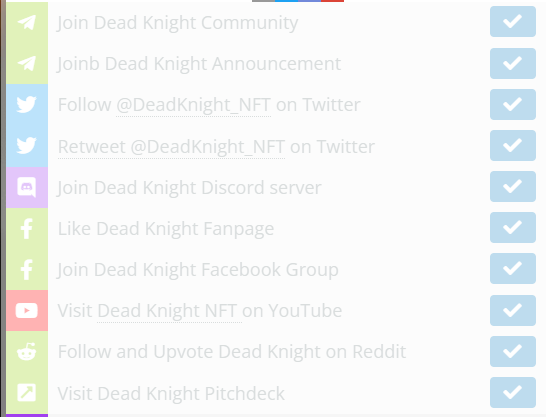
Task: Toggle checkmark for Follow @DeadKnight_NFT on Twitter
Action: (513, 104)
